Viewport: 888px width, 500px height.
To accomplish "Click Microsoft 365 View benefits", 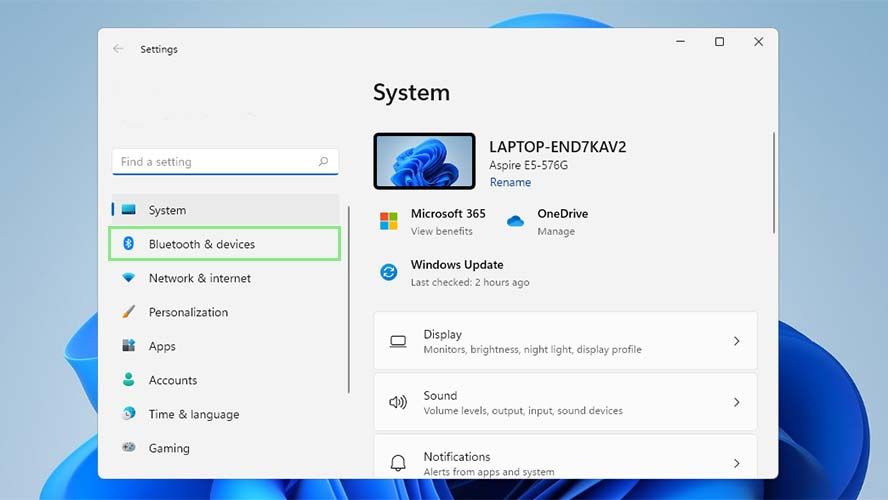I will coord(441,231).
